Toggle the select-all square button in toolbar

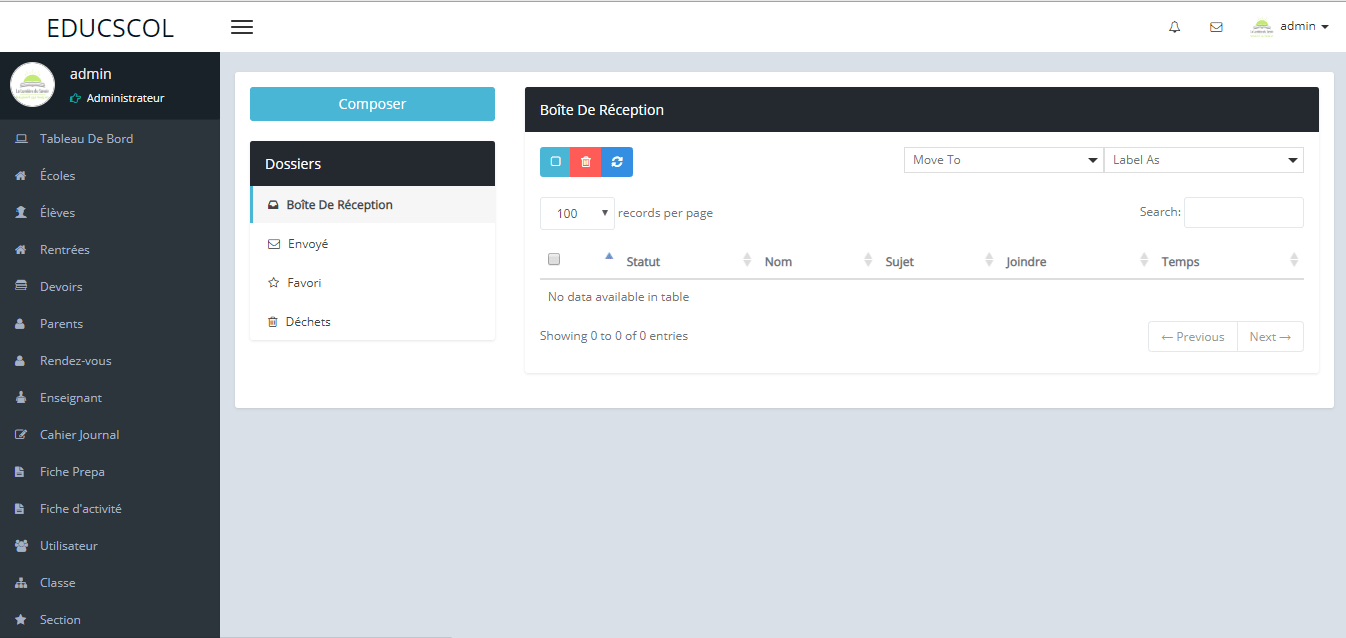point(555,162)
